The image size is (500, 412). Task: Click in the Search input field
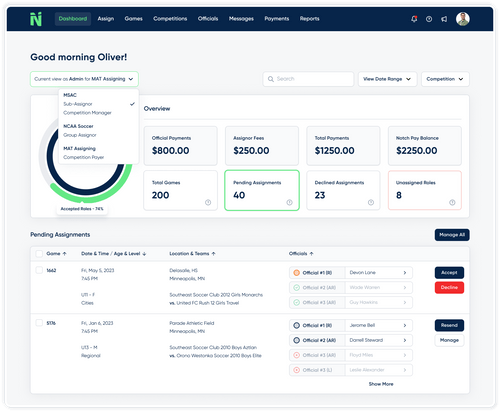(x=308, y=79)
